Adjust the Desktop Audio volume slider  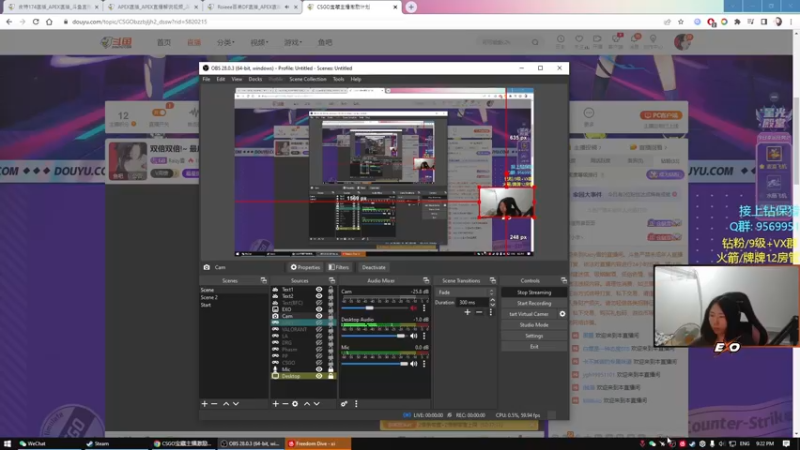tap(374, 336)
